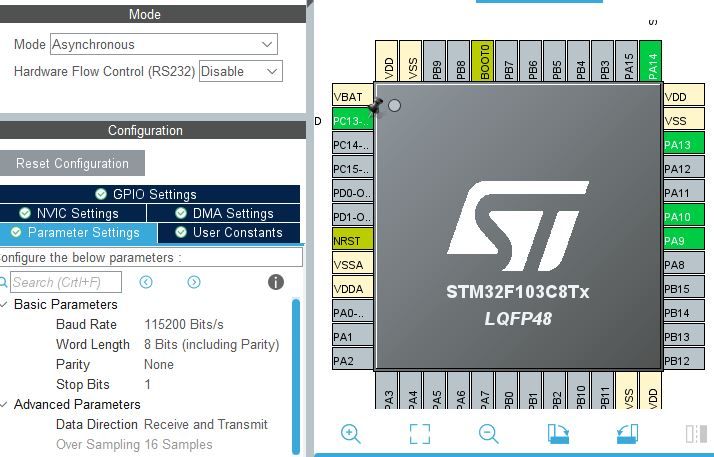This screenshot has height=457, width=714.
Task: Click the PB12 pin
Action: click(684, 361)
